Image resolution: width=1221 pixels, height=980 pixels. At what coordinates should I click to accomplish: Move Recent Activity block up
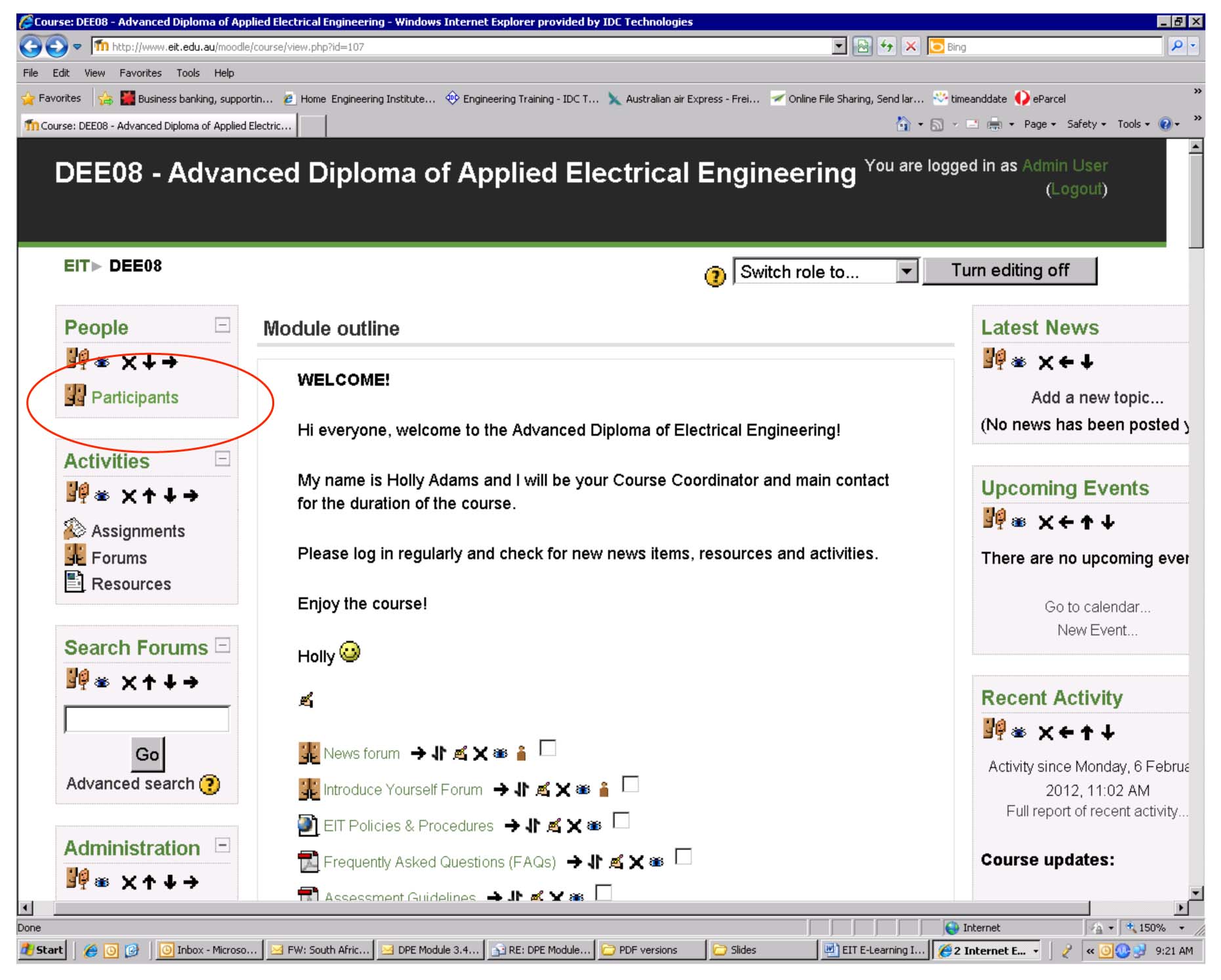pyautogui.click(x=1087, y=733)
